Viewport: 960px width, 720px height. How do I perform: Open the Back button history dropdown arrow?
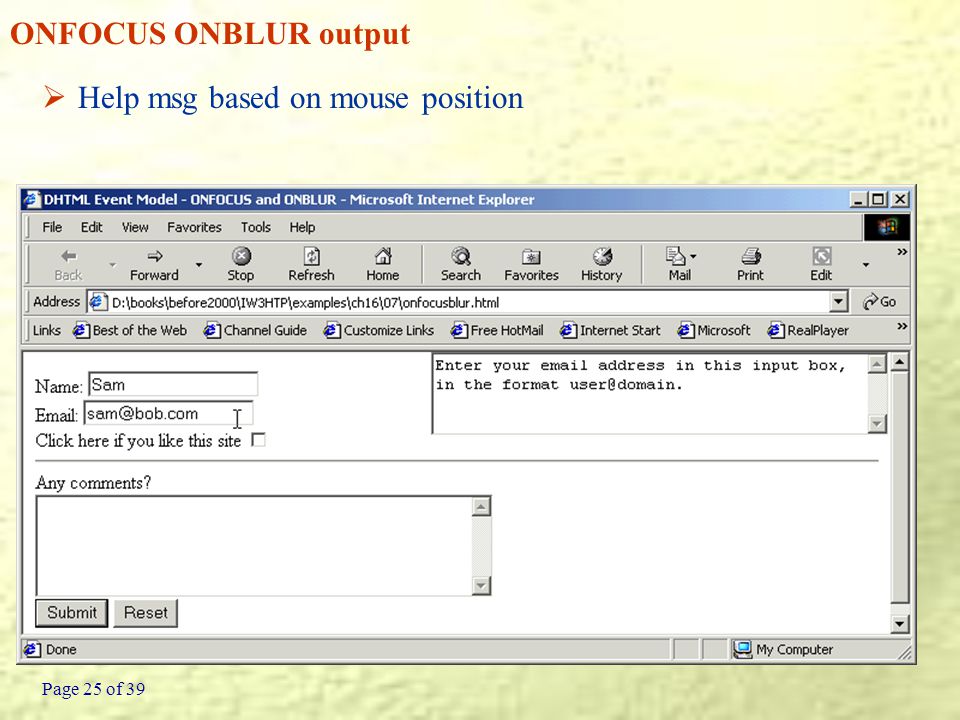[x=113, y=264]
